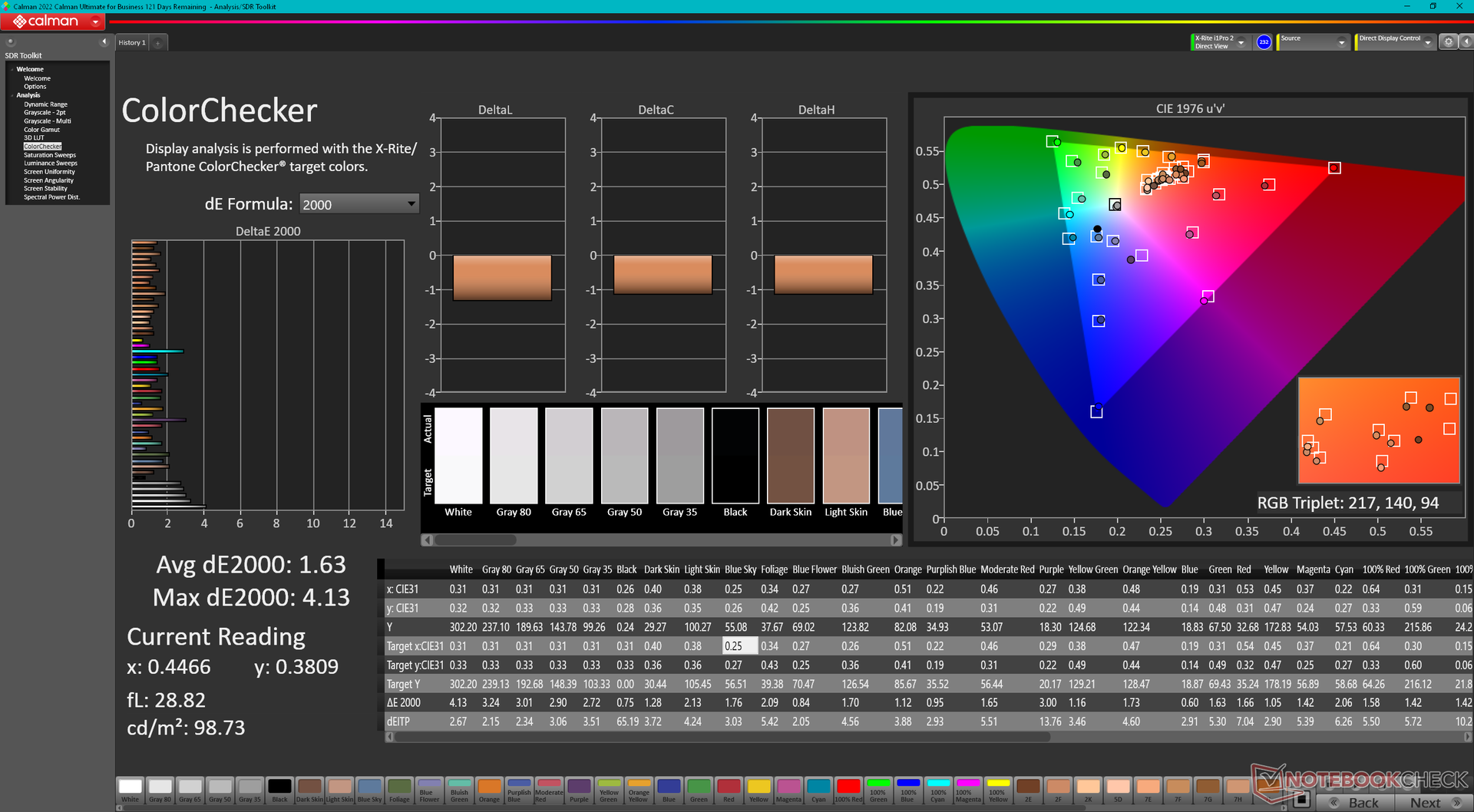1474x812 pixels.
Task: Select the 100% Red swatch in bottom strip
Action: click(x=848, y=790)
